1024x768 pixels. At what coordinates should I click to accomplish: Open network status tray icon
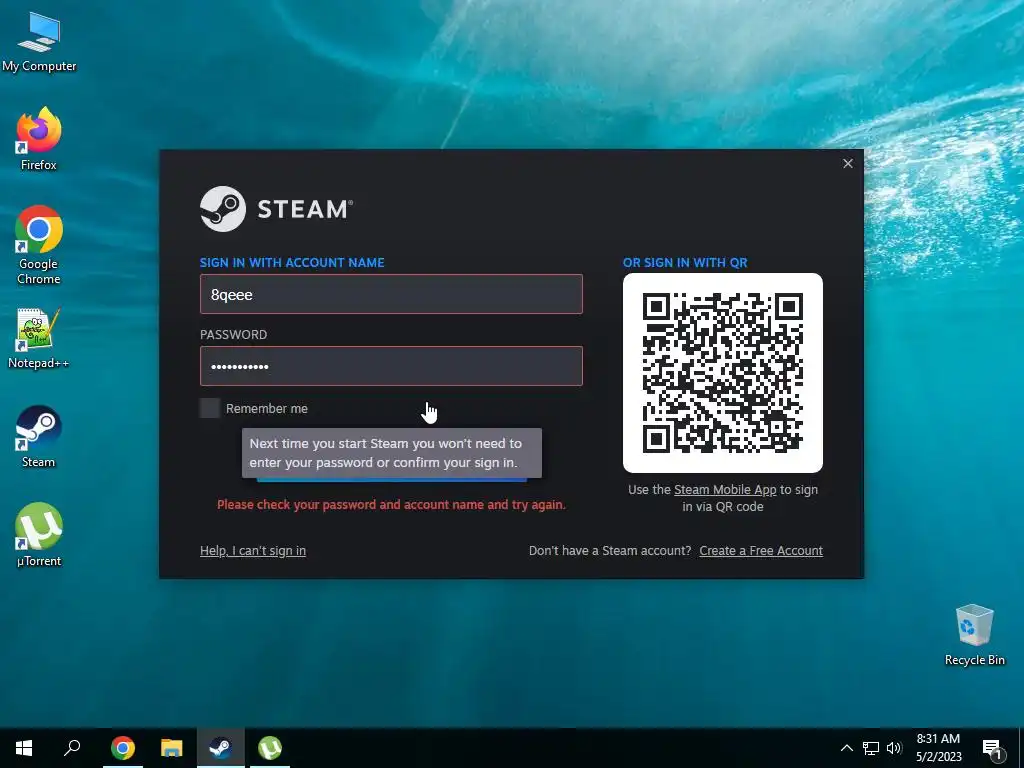click(871, 748)
